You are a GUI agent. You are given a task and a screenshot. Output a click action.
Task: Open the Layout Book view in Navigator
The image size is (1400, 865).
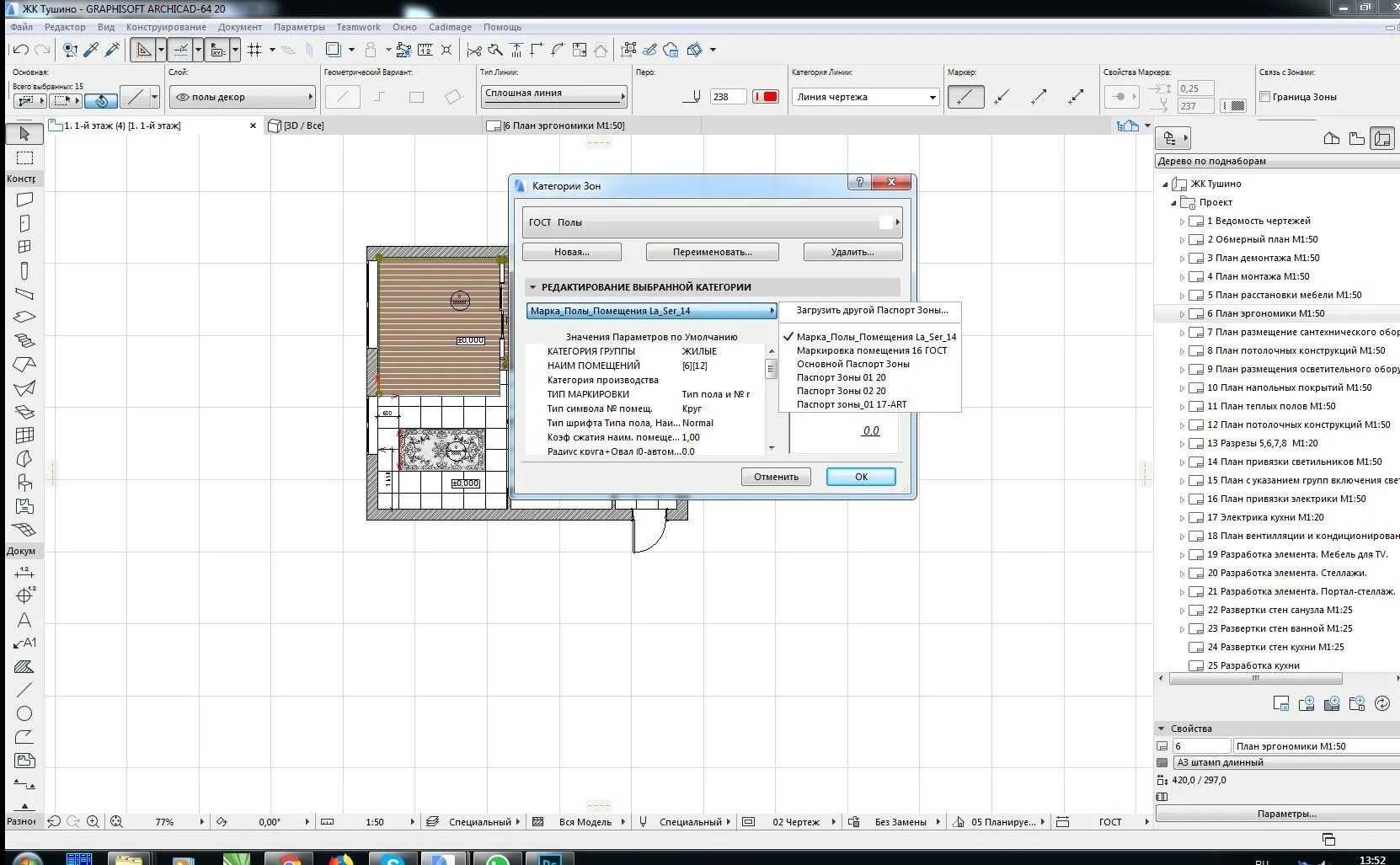click(x=1382, y=138)
